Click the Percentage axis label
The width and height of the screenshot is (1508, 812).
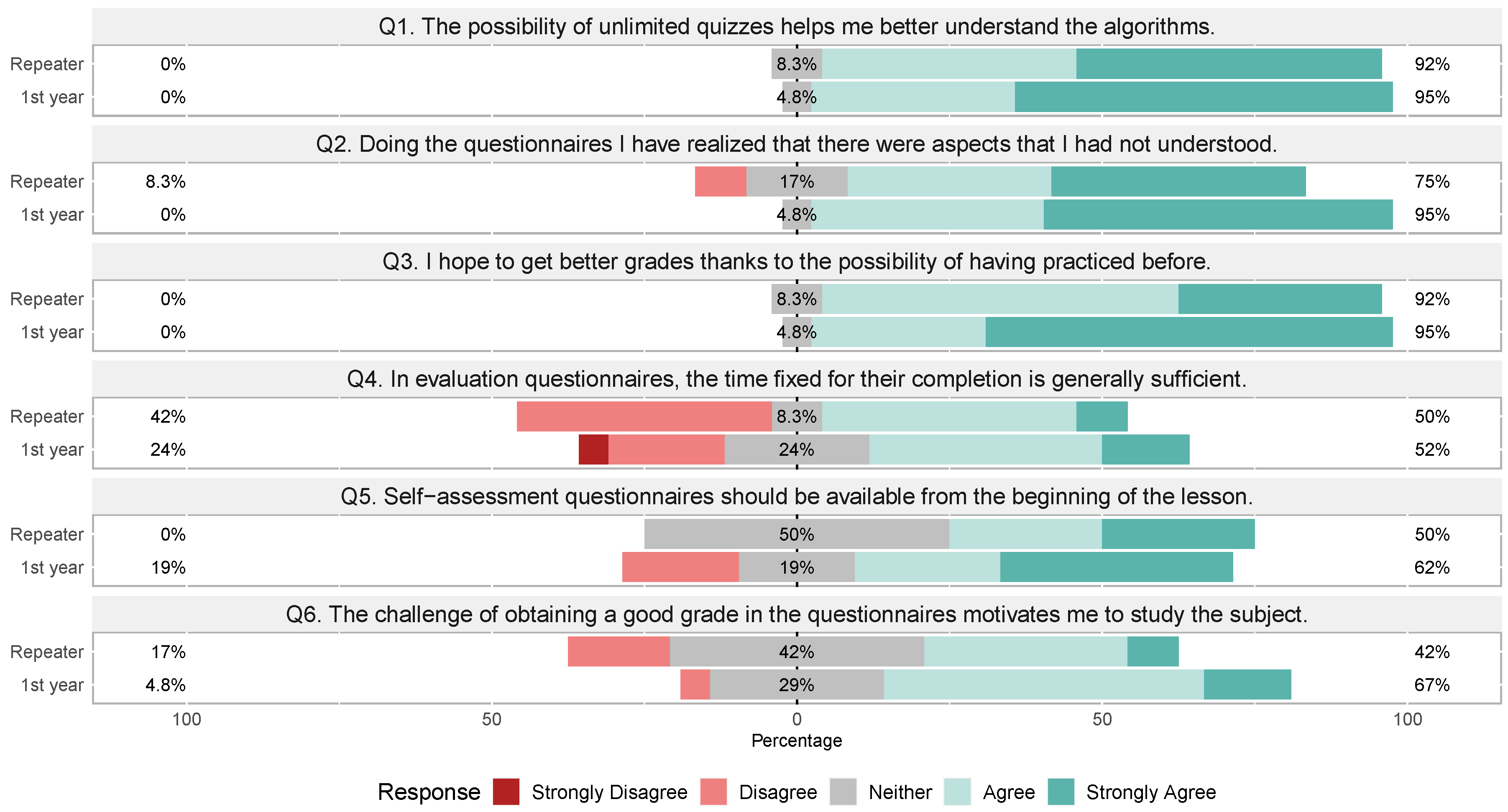(796, 741)
